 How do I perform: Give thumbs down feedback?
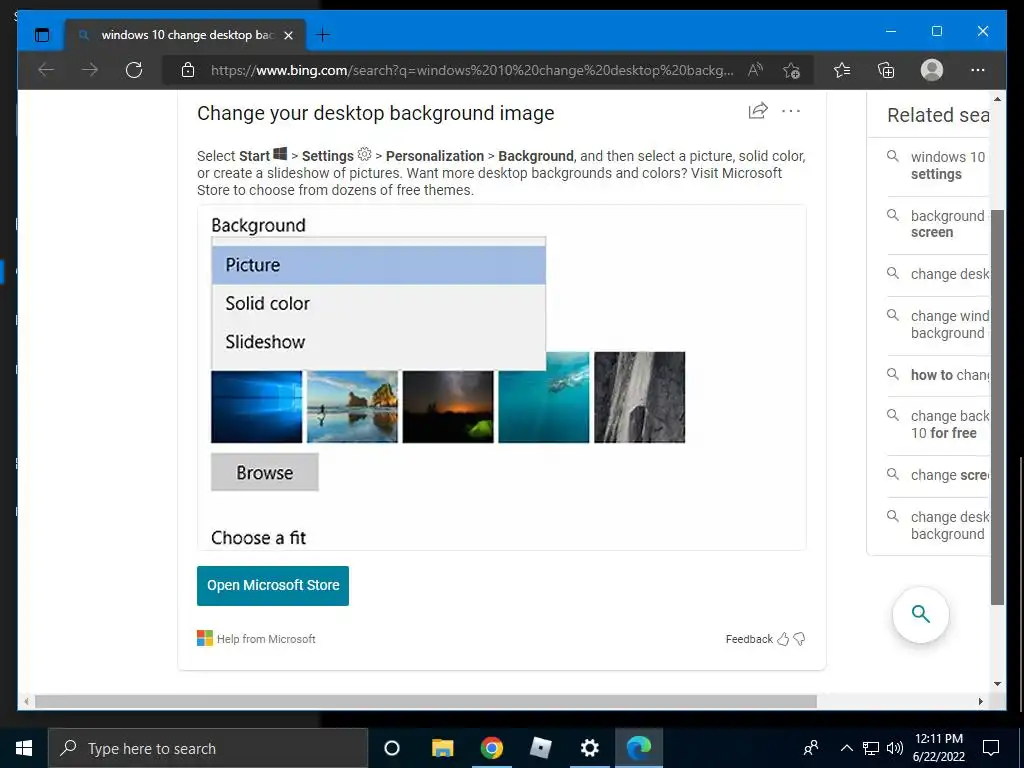tap(799, 639)
